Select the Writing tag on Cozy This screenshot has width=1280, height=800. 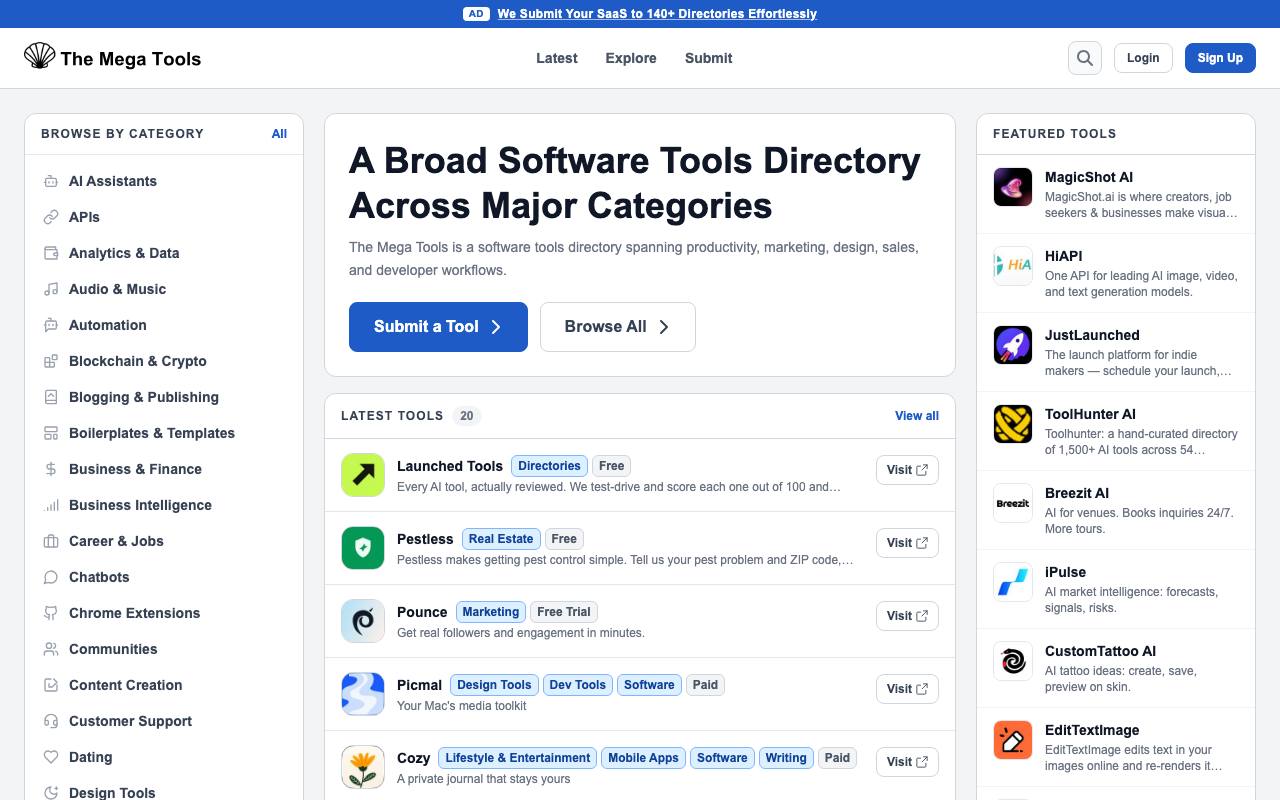pos(786,758)
